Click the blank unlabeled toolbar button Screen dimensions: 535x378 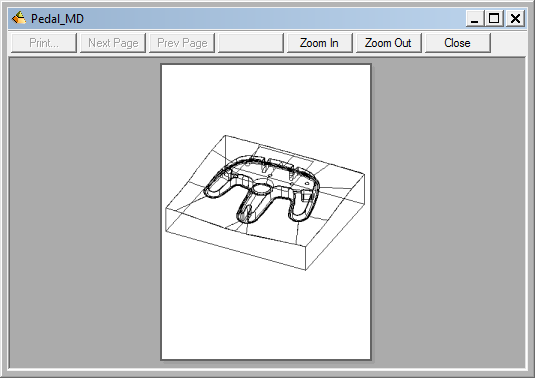coord(251,43)
